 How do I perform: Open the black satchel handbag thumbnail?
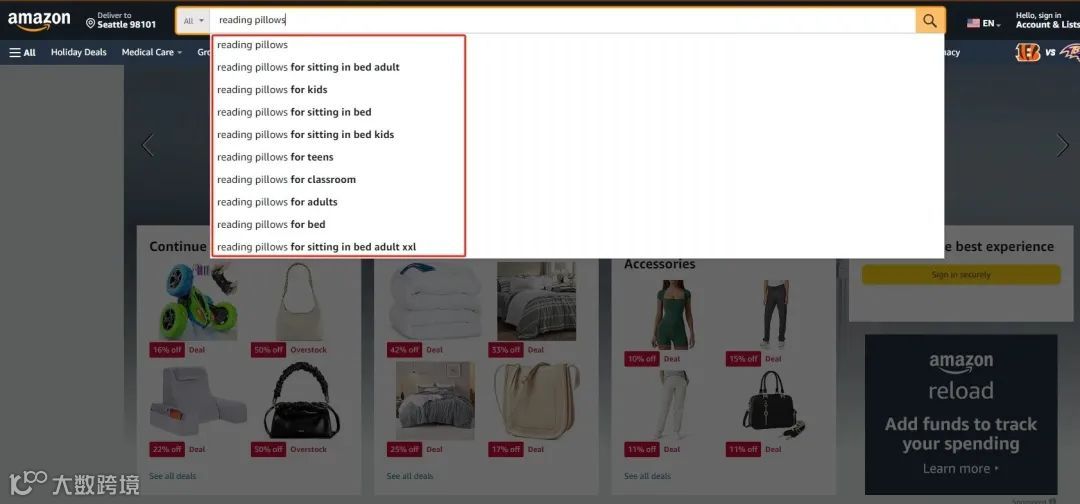coord(773,405)
